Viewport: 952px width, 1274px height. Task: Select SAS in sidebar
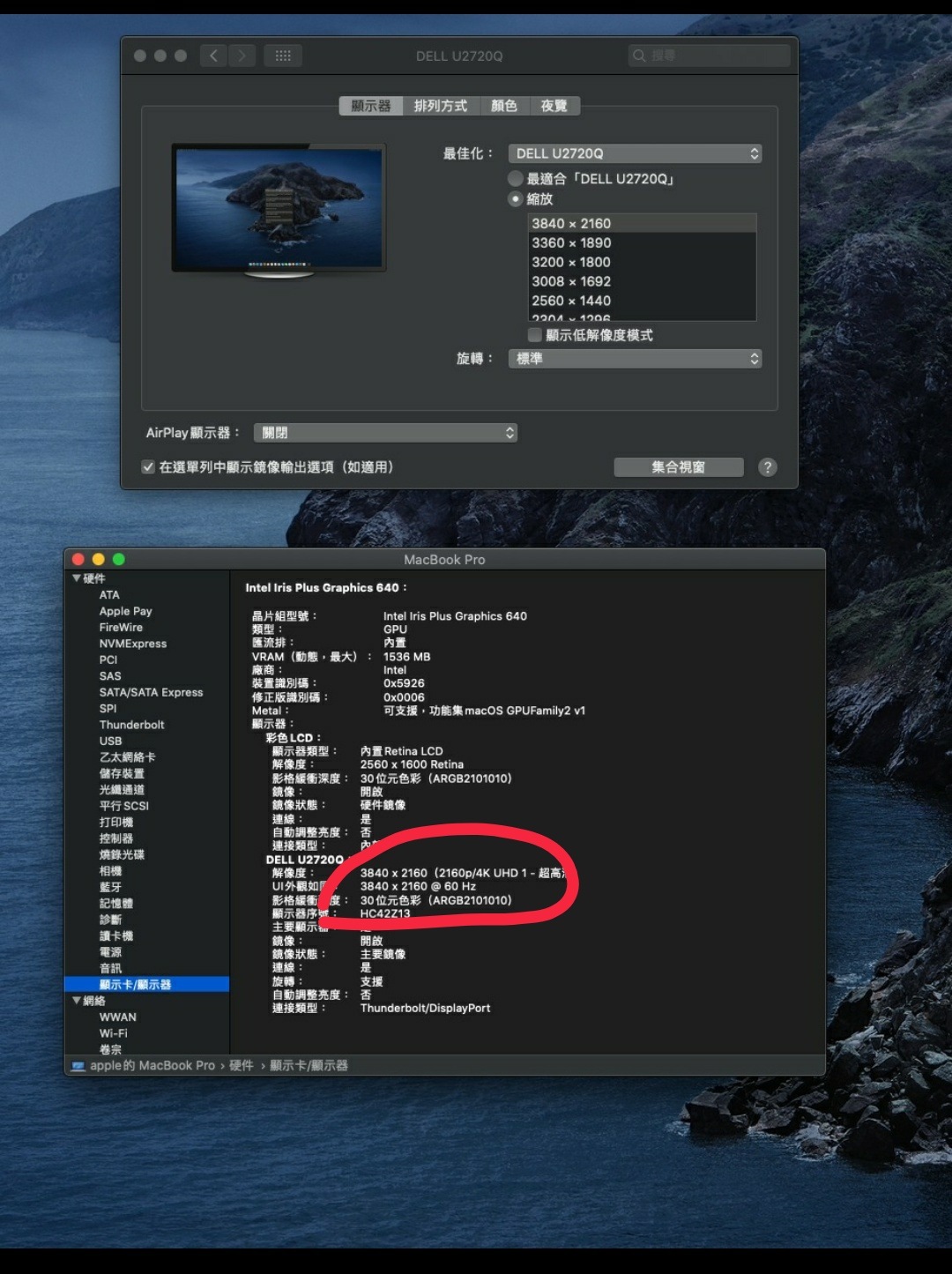point(110,676)
